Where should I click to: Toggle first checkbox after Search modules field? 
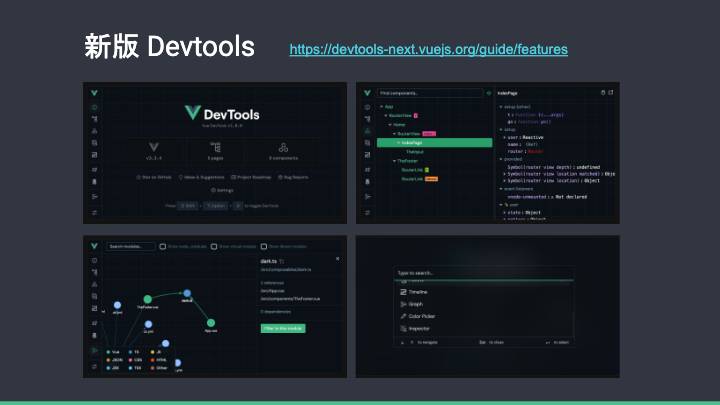coord(163,247)
